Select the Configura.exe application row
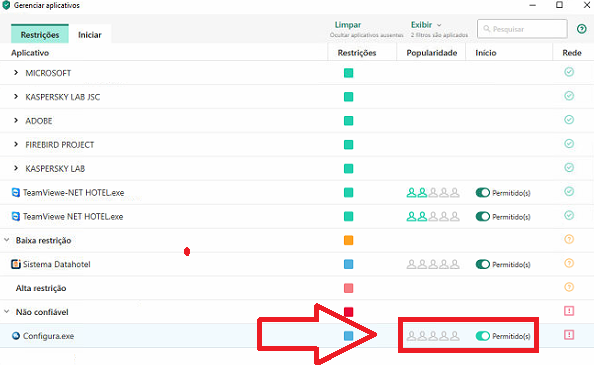Image resolution: width=594 pixels, height=365 pixels. [297, 335]
